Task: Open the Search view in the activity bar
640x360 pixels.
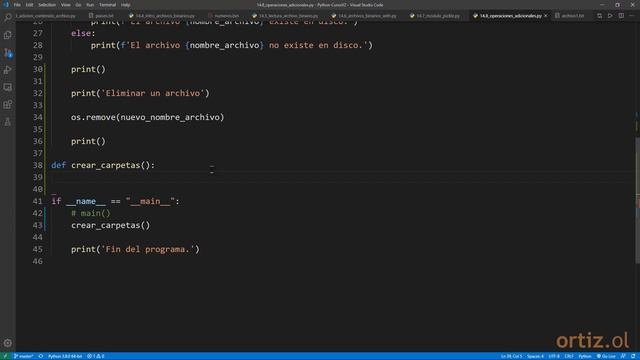Action: click(8, 17)
